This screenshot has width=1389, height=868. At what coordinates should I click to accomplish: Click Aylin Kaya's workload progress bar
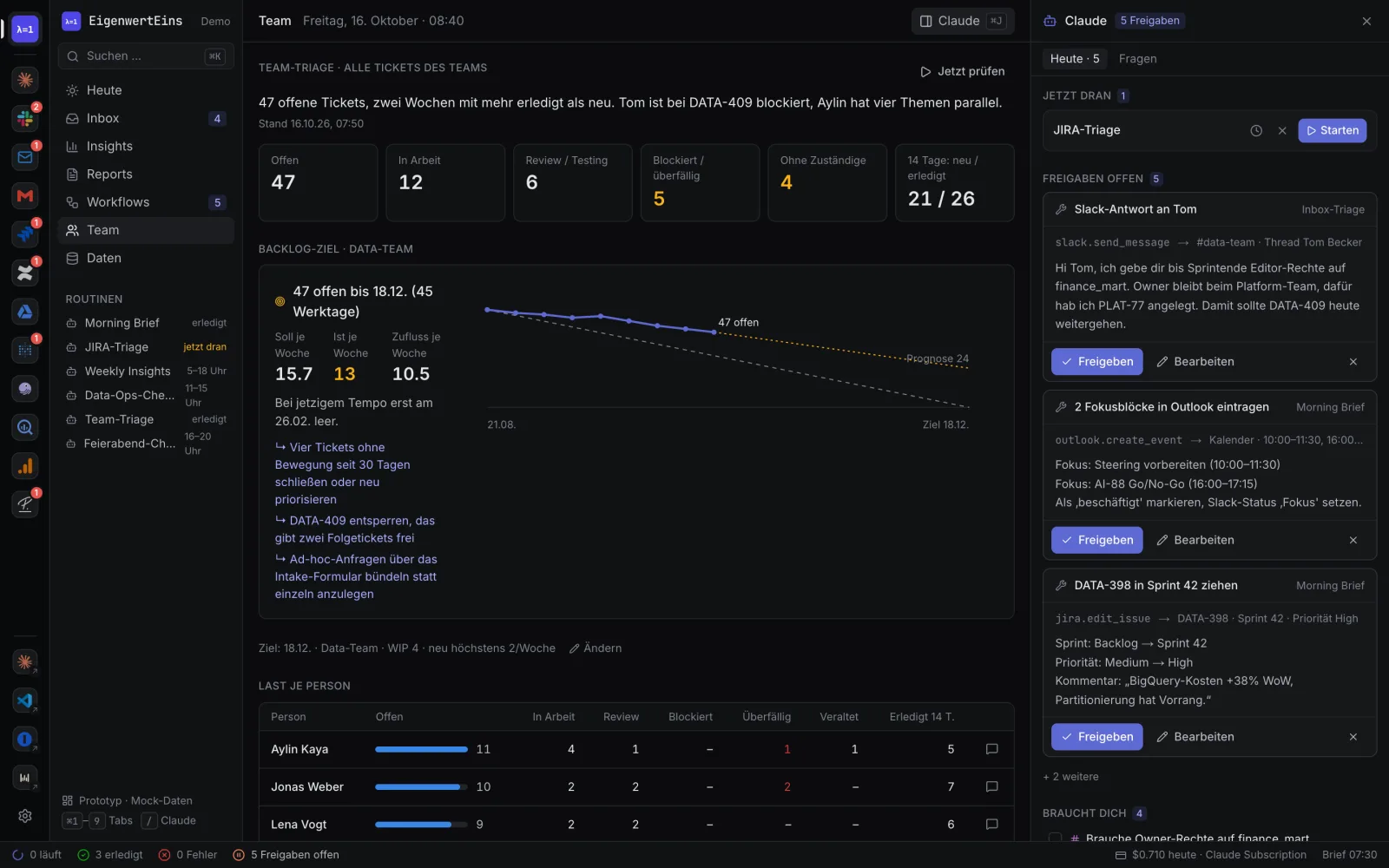421,749
